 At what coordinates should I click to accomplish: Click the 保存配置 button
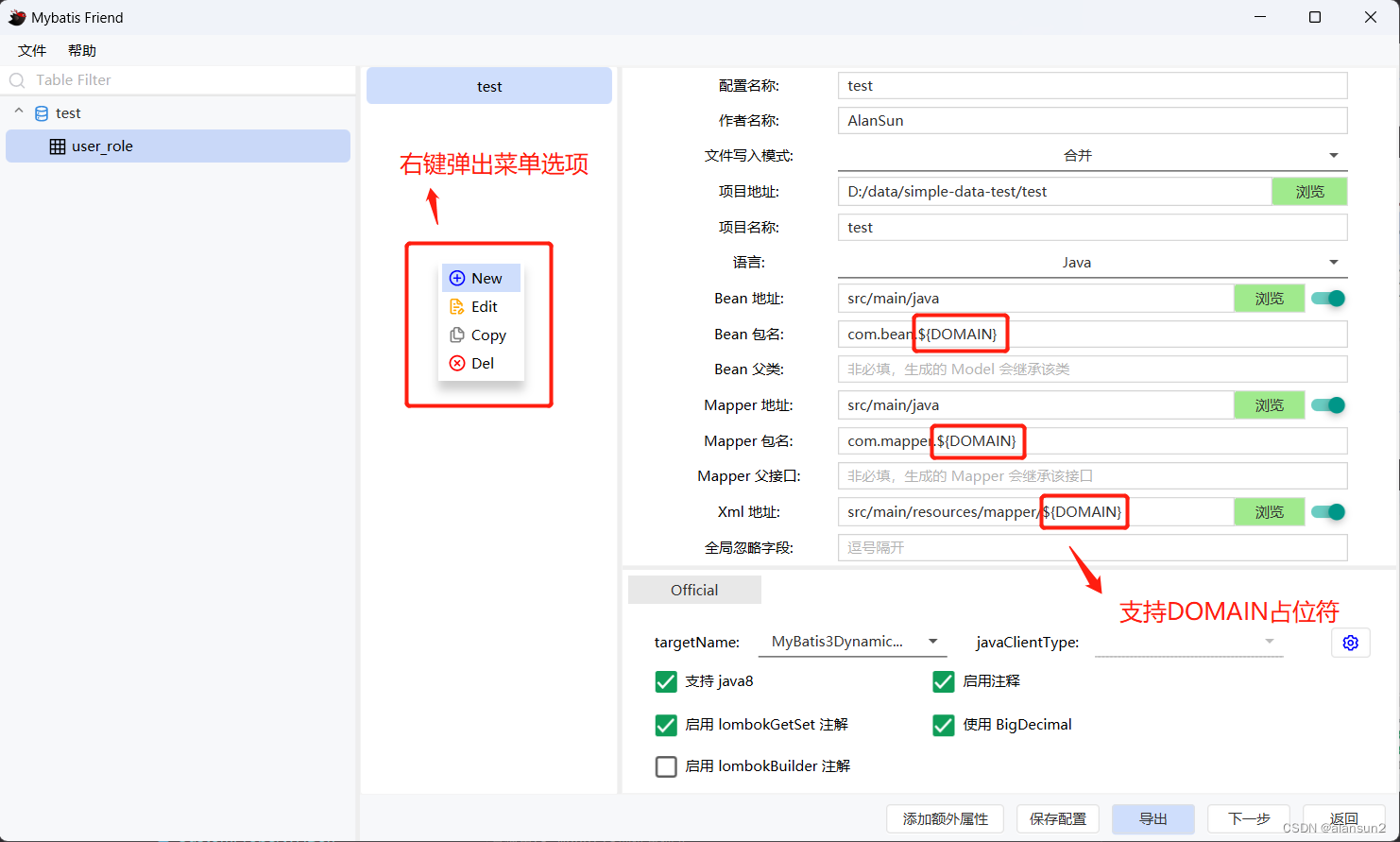(x=1058, y=819)
